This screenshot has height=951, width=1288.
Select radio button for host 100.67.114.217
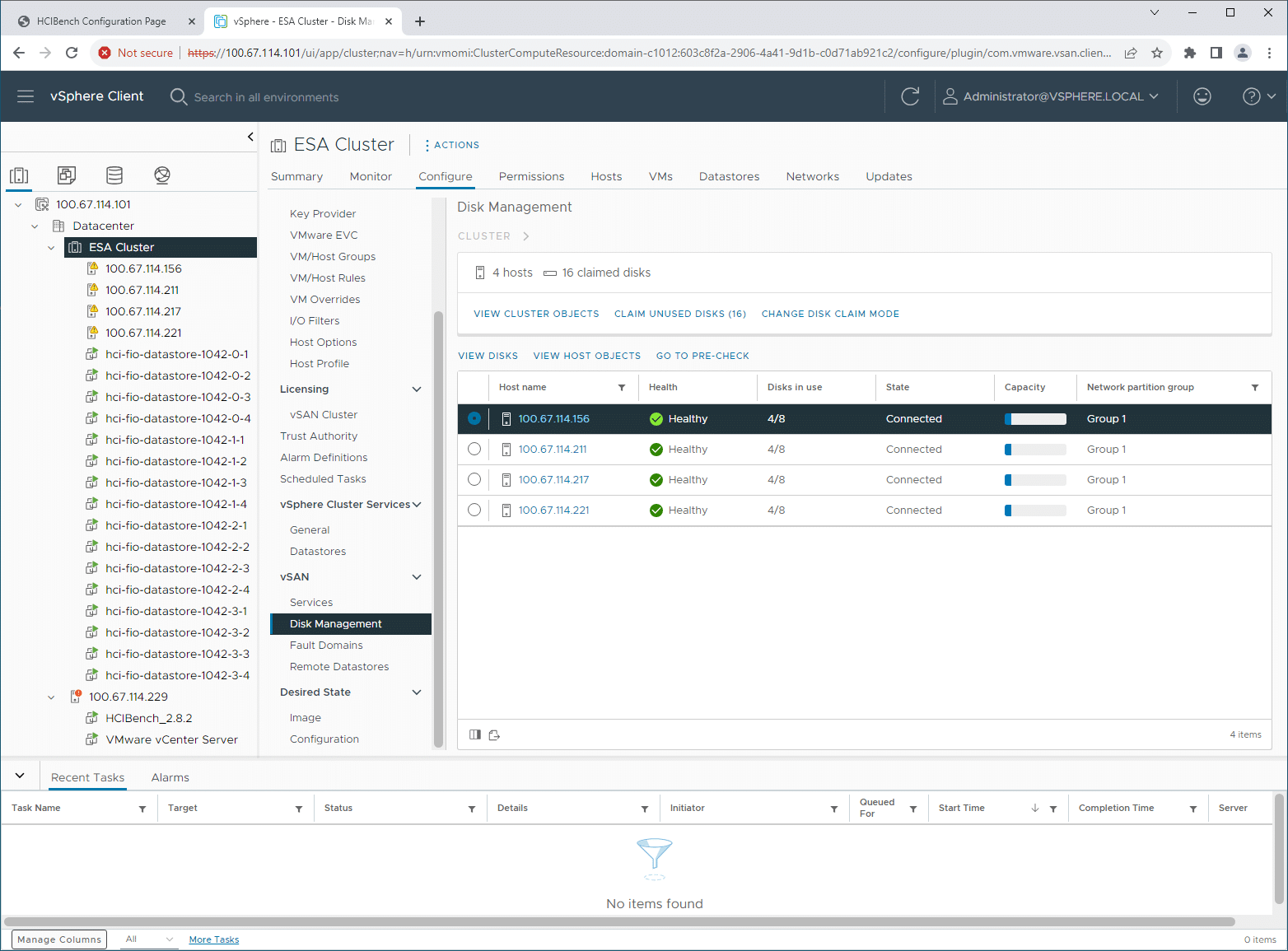click(474, 479)
